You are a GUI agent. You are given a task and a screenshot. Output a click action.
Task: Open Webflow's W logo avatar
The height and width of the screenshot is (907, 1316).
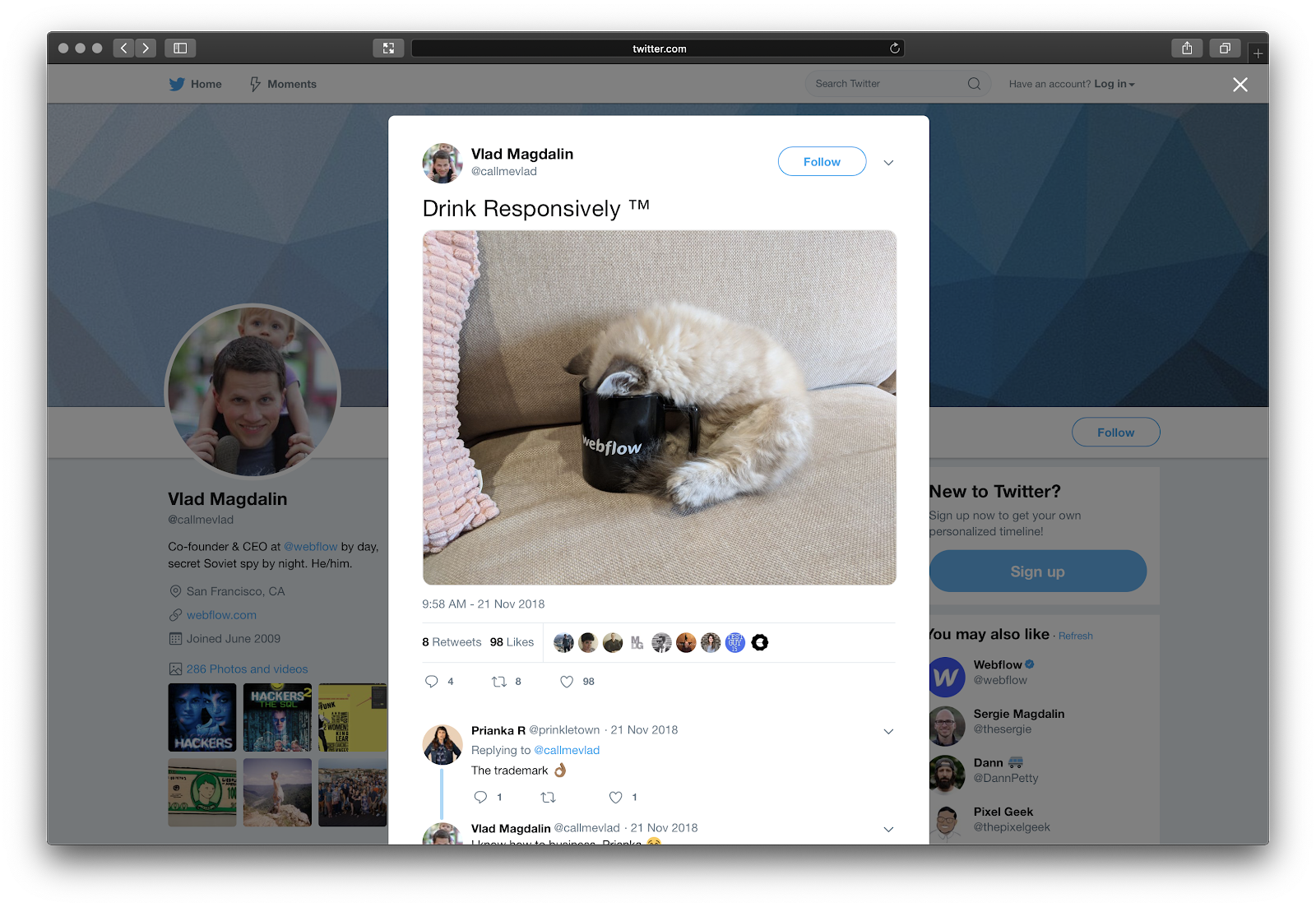pos(948,677)
